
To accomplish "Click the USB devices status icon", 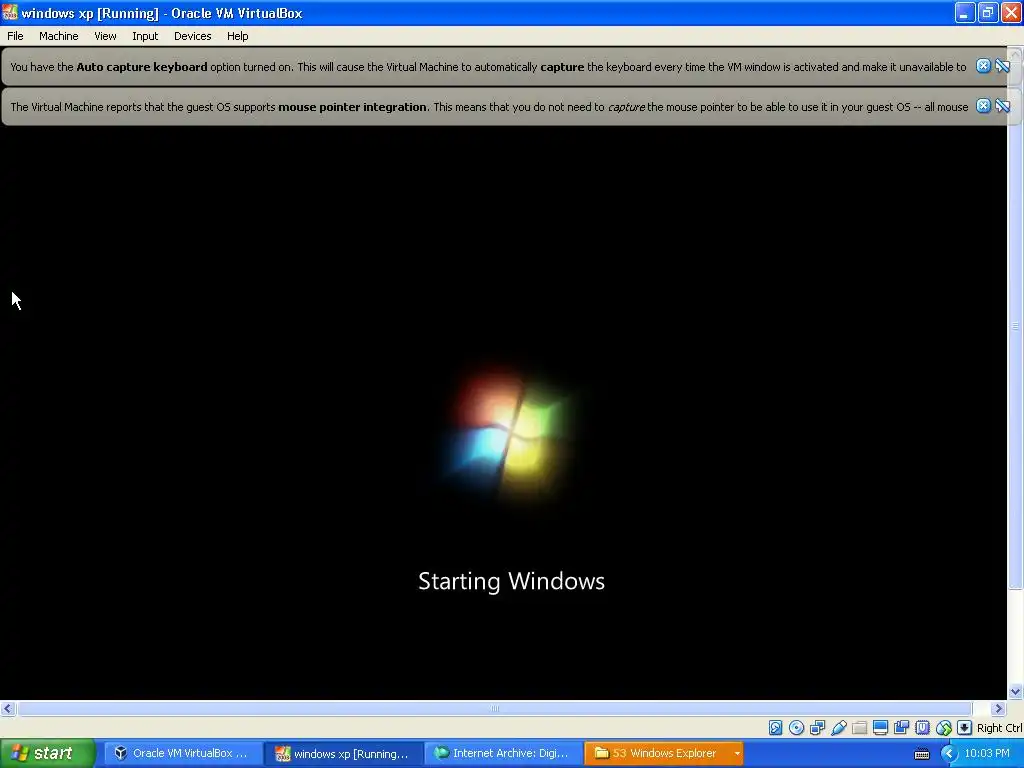I will point(839,728).
